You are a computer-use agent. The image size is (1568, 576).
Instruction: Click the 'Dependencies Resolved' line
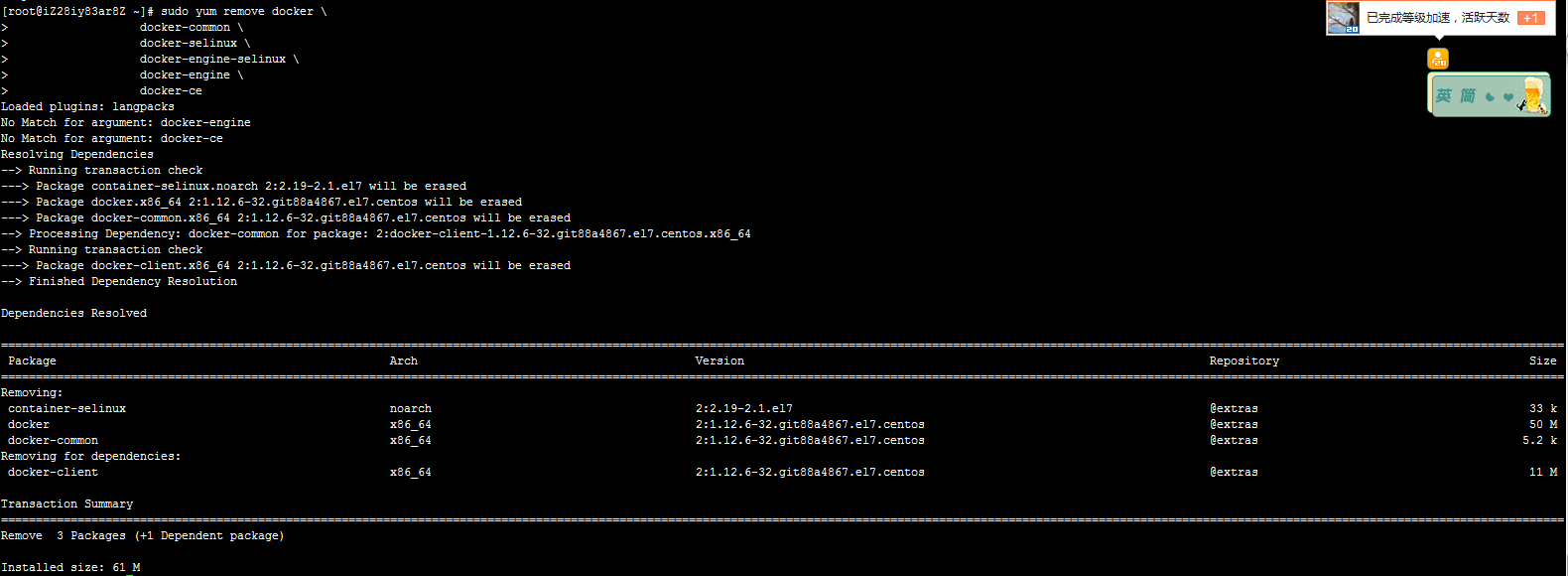point(73,313)
